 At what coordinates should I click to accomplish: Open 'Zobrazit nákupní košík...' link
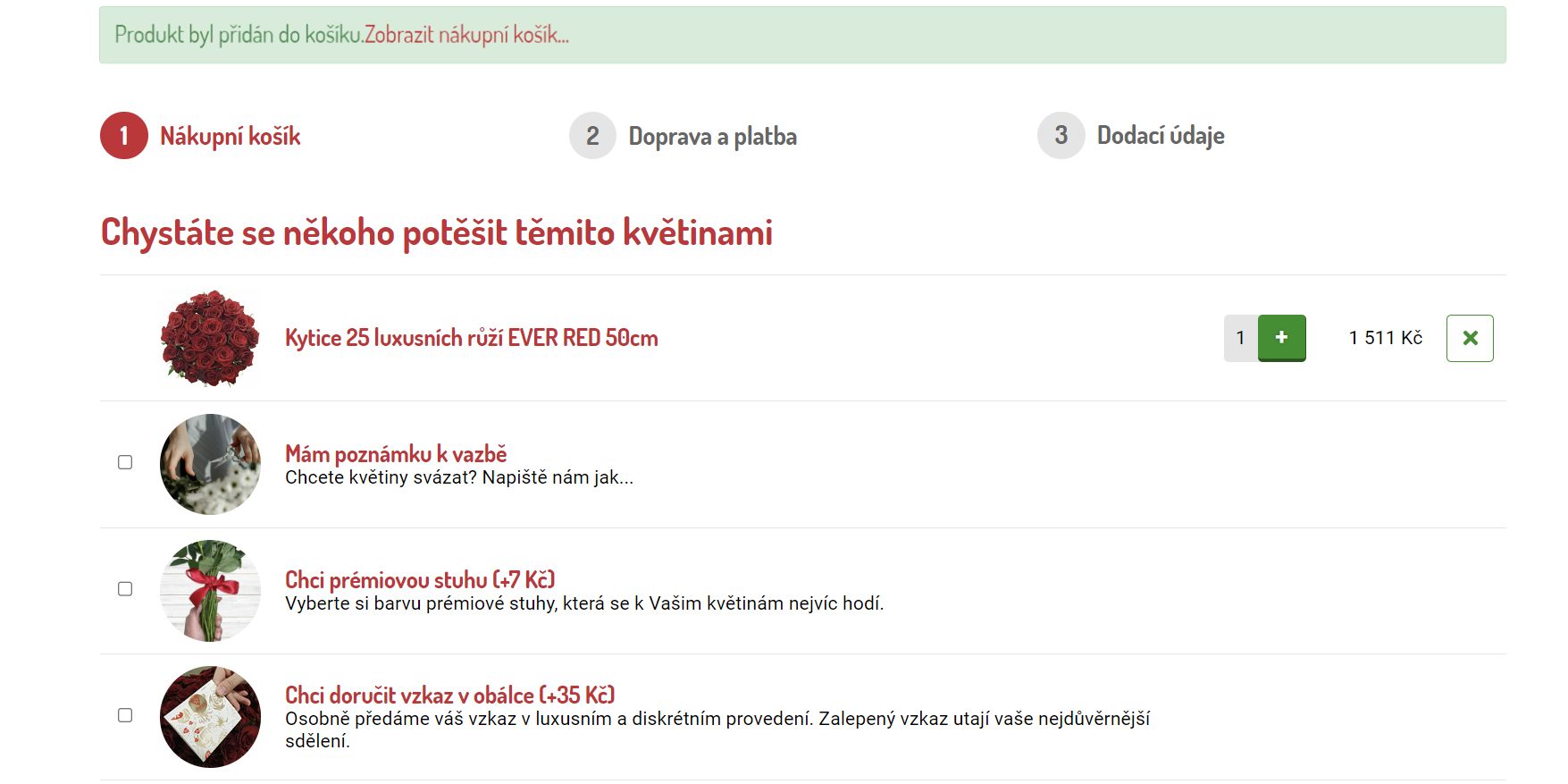pos(465,35)
